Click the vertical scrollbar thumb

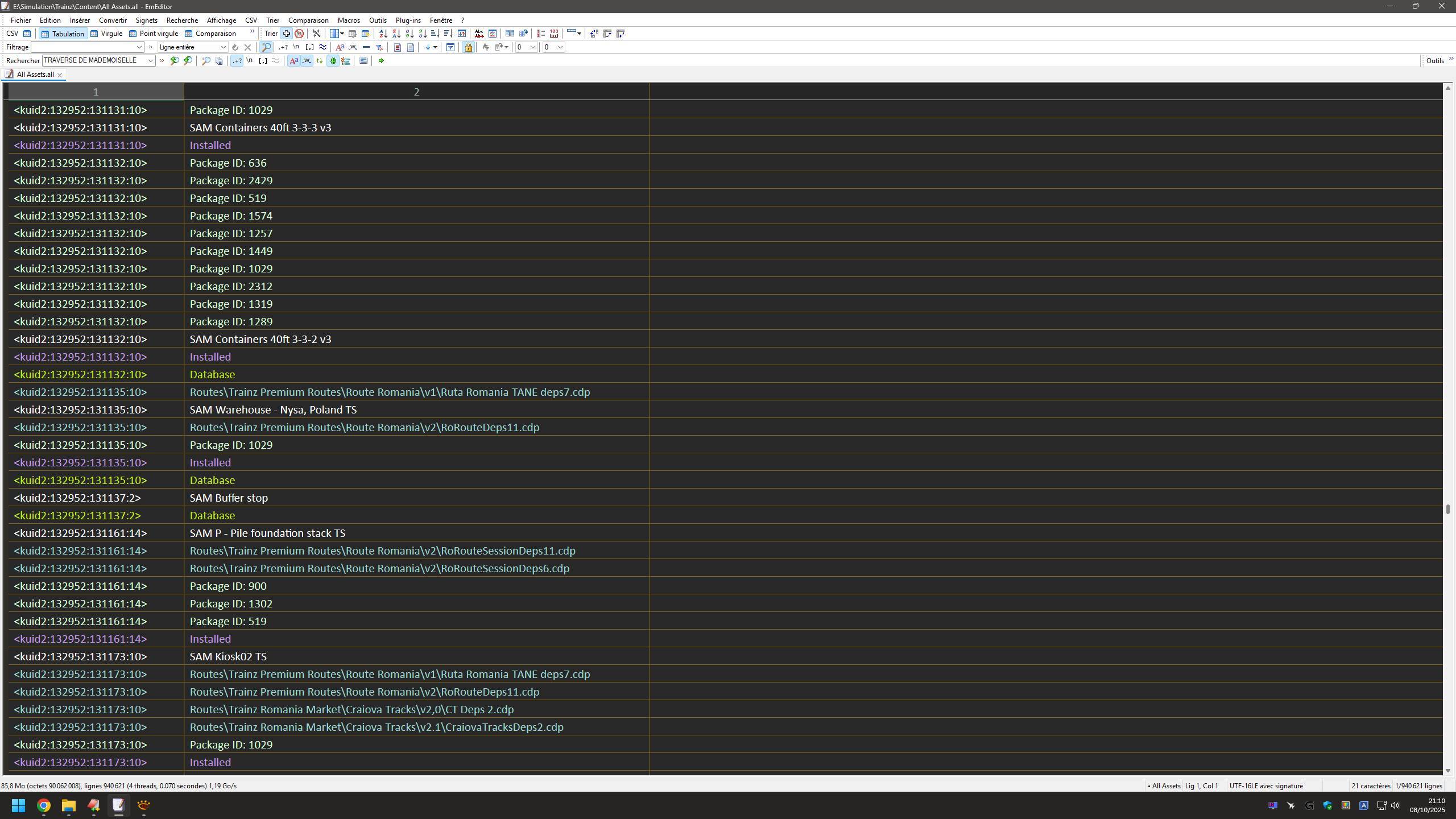1447,508
